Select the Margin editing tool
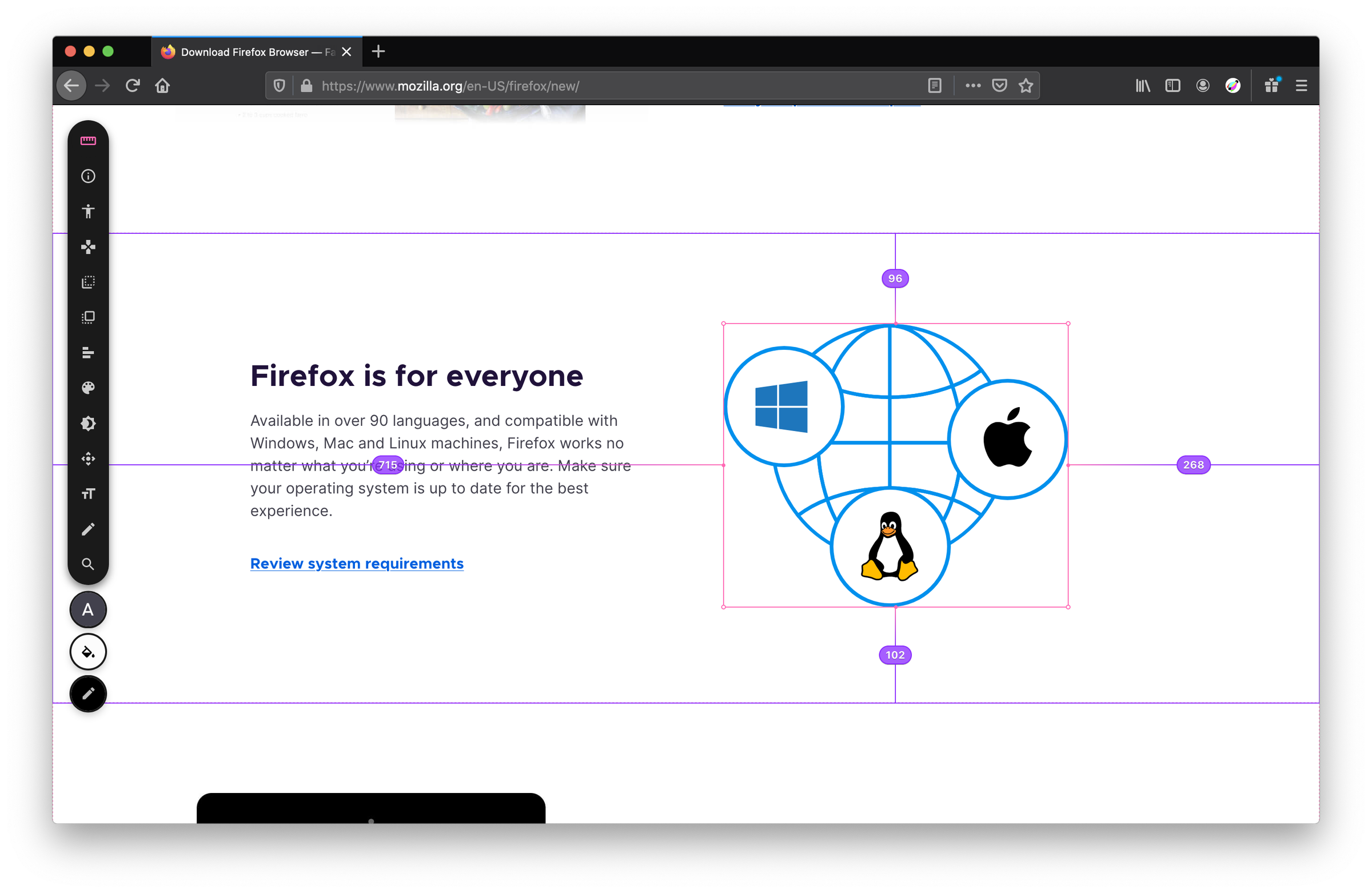The height and width of the screenshot is (893, 1372). point(88,282)
